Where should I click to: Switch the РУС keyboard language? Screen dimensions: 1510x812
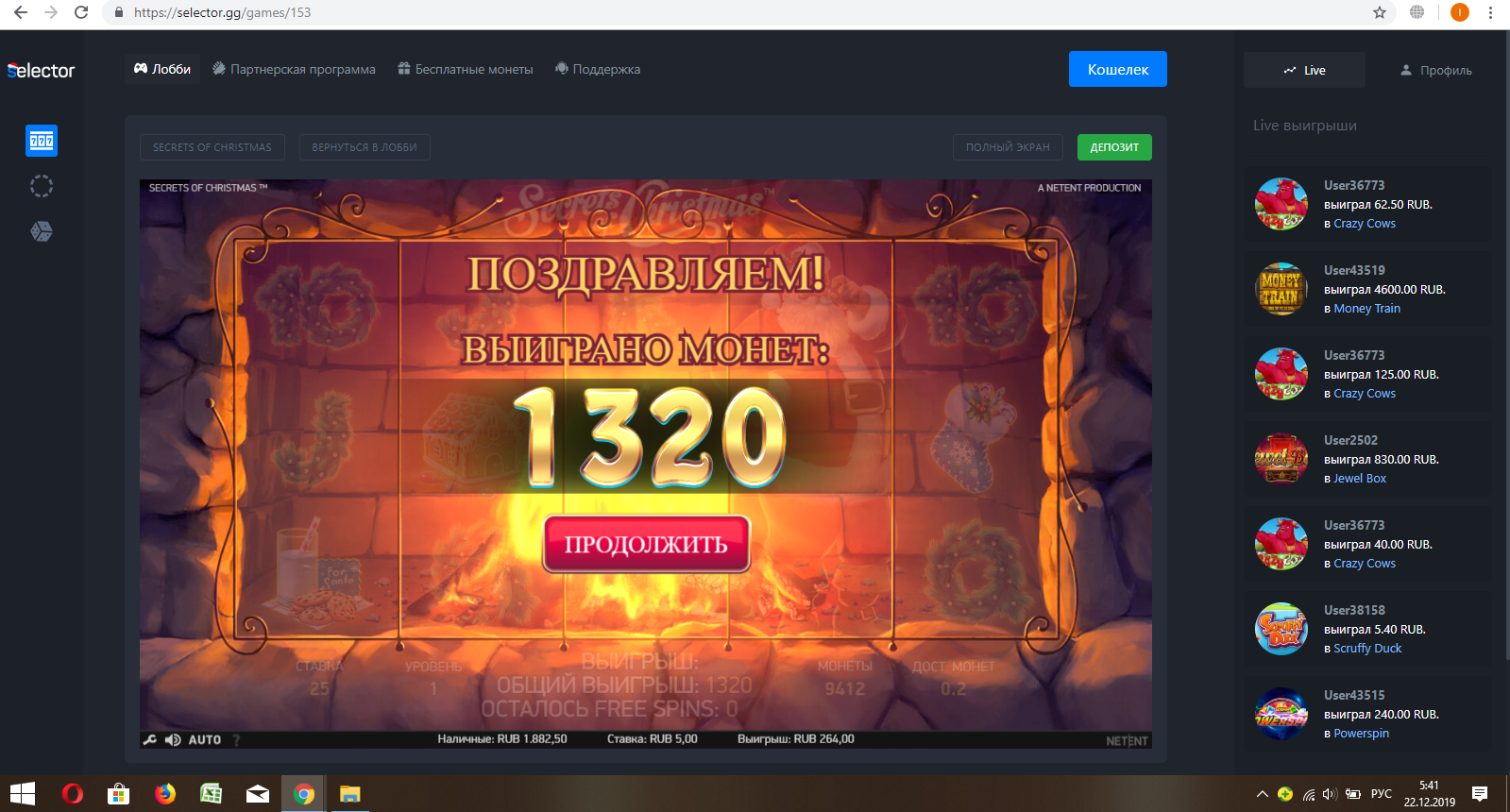(1382, 794)
